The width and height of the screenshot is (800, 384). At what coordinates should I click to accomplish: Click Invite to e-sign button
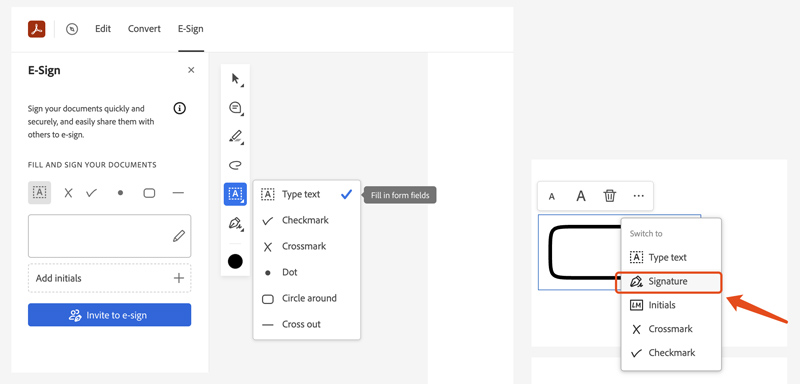click(110, 315)
